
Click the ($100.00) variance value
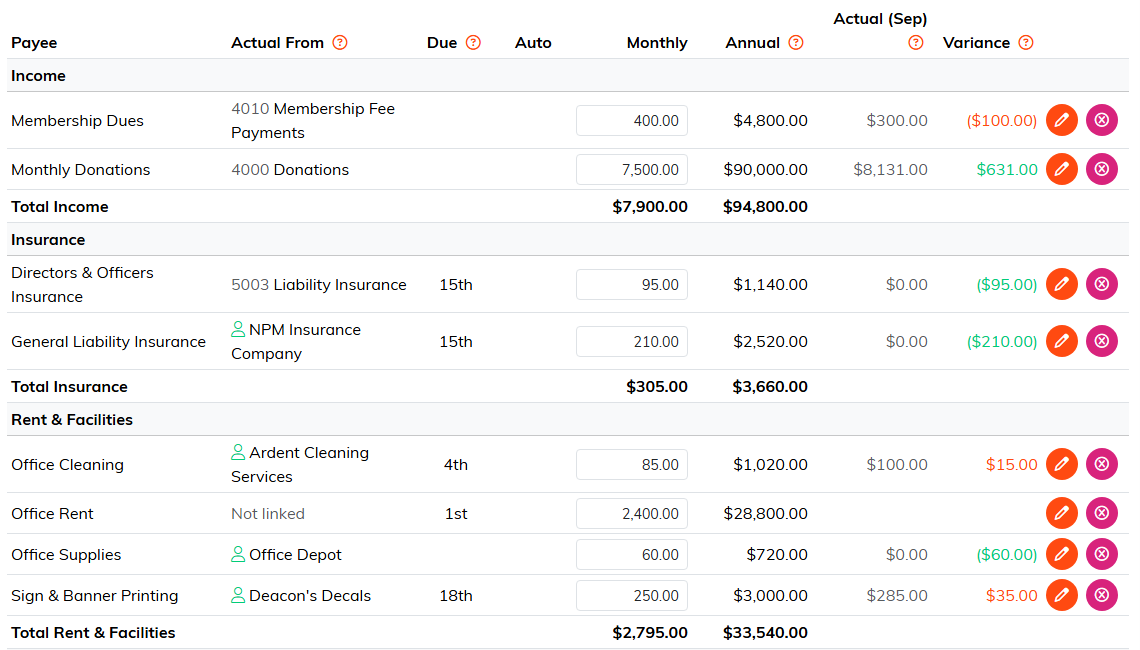pyautogui.click(x=1001, y=121)
